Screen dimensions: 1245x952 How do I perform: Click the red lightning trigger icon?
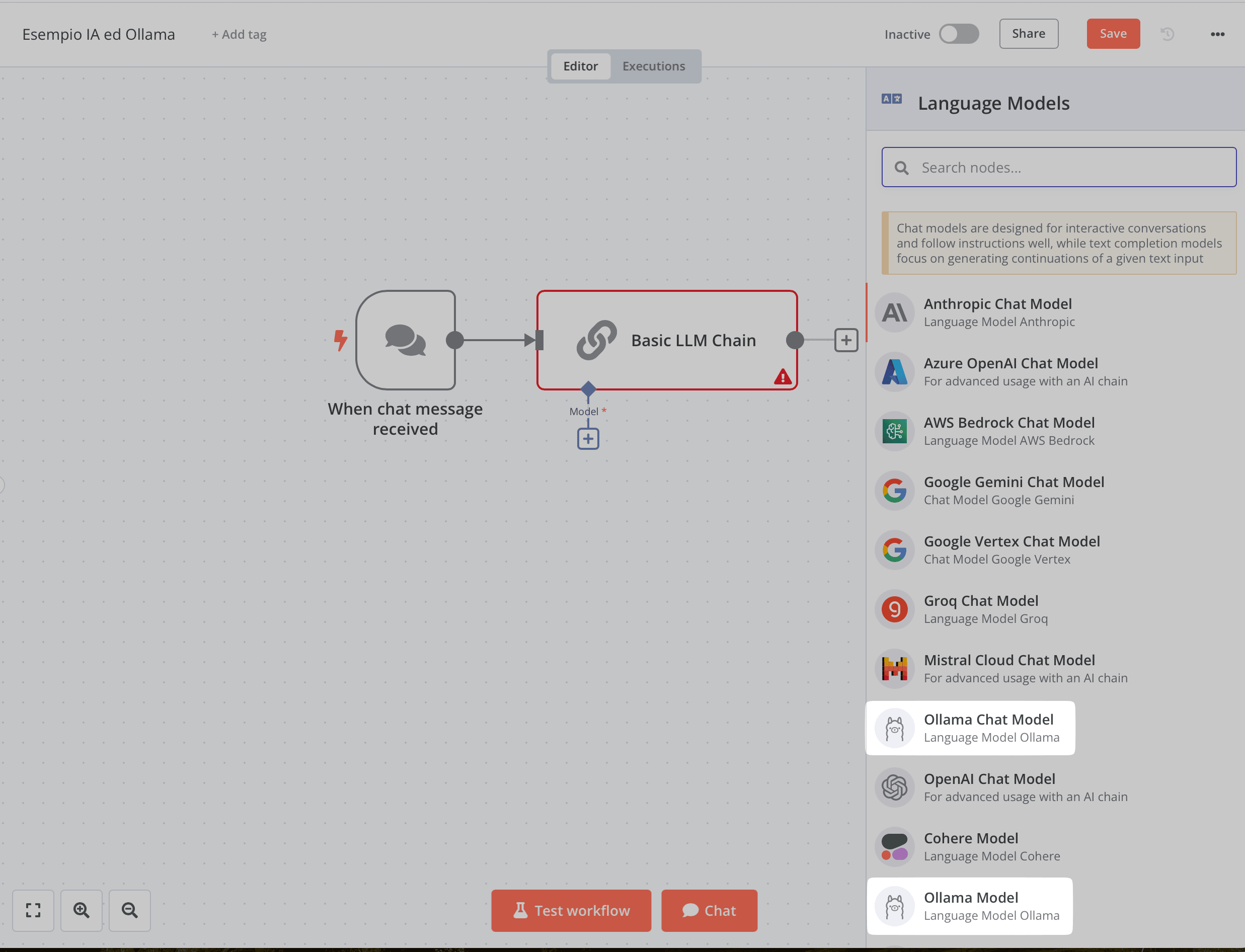click(x=341, y=340)
